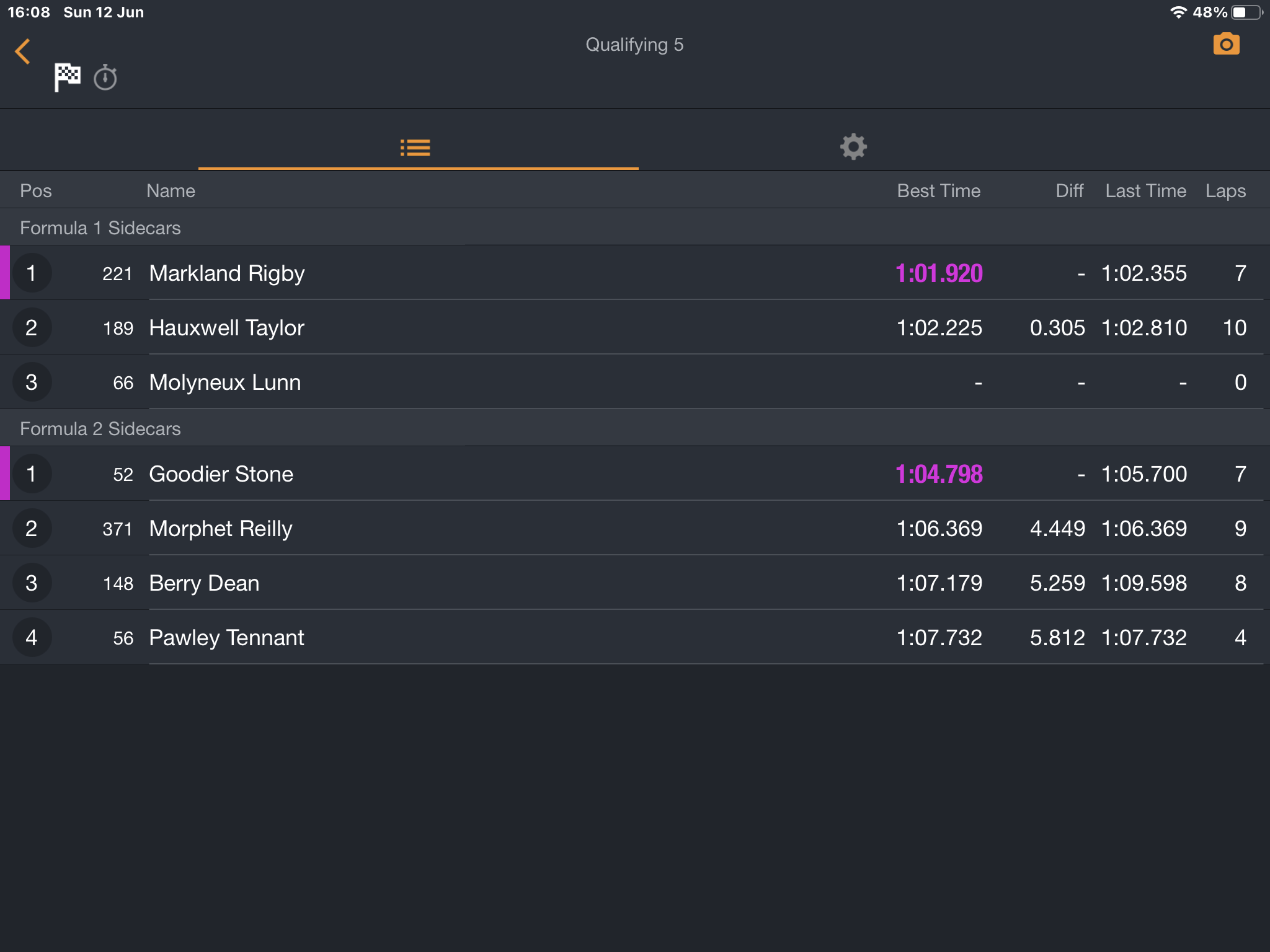Screen dimensions: 1270x952
Task: Click the last time 1:09.598
Action: pyautogui.click(x=1144, y=583)
